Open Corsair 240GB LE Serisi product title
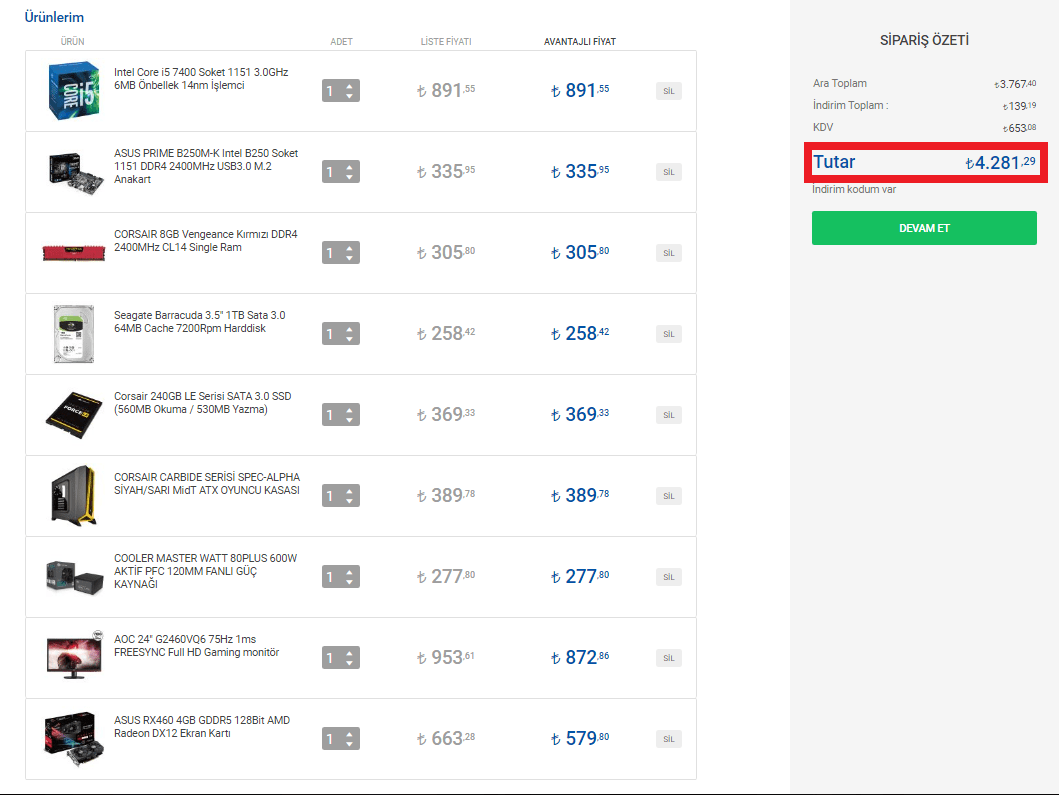Viewport: 1059px width, 795px height. click(x=203, y=403)
